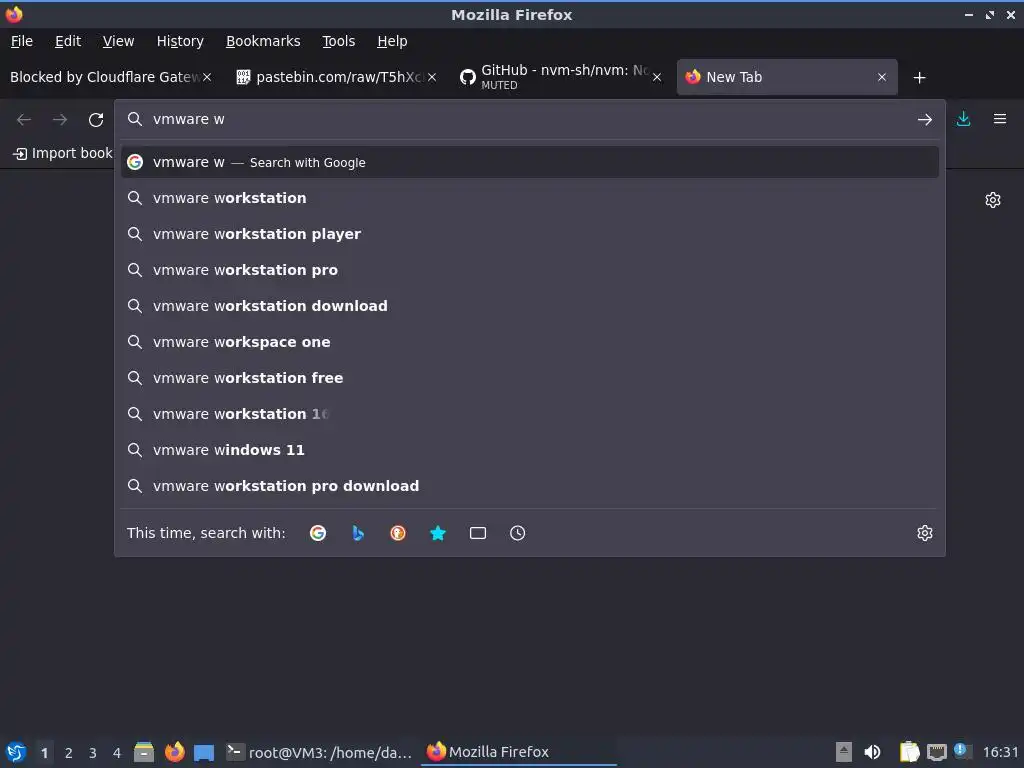Image resolution: width=1024 pixels, height=768 pixels.
Task: Click the removable media tray icon
Action: tap(844, 752)
